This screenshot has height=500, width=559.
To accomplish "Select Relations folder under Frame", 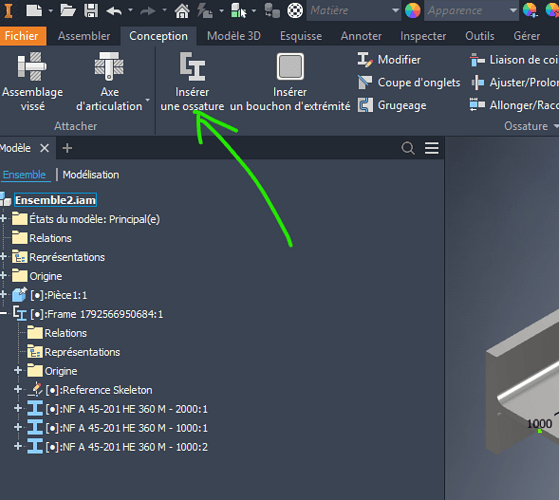I will click(x=66, y=333).
